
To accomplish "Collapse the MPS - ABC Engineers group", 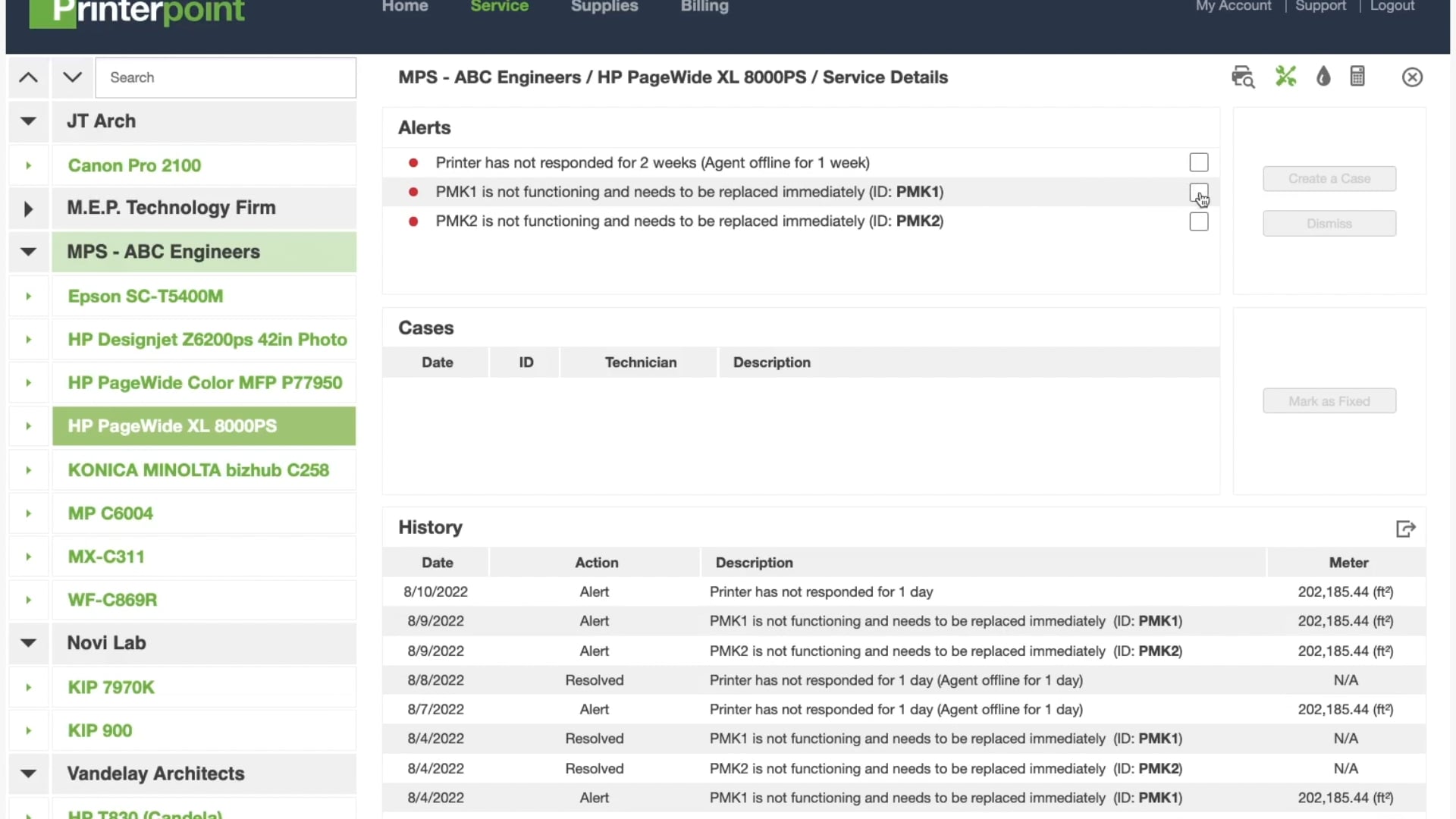I will 28,251.
